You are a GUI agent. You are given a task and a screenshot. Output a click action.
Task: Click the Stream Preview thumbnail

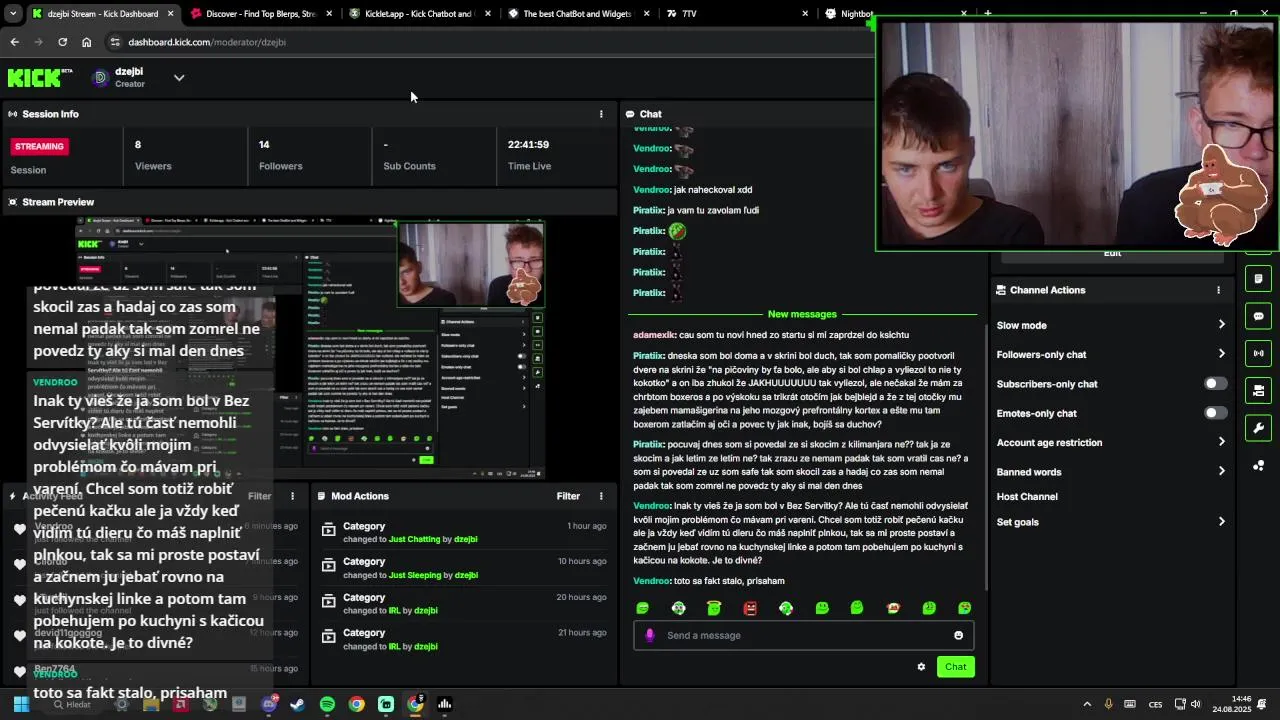point(311,347)
